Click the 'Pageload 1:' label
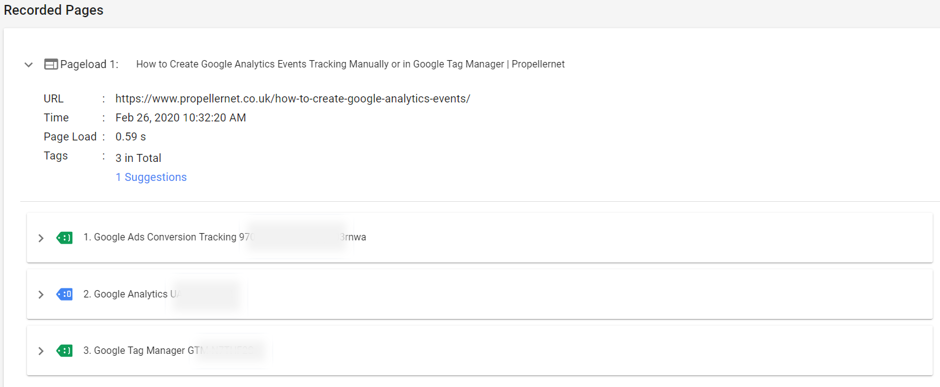 (x=89, y=64)
